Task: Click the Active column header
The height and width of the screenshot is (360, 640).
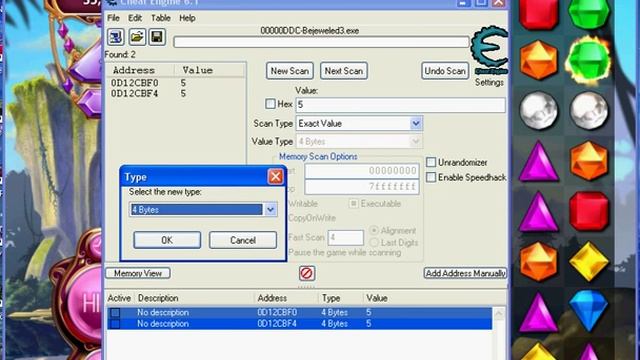Action: point(119,298)
